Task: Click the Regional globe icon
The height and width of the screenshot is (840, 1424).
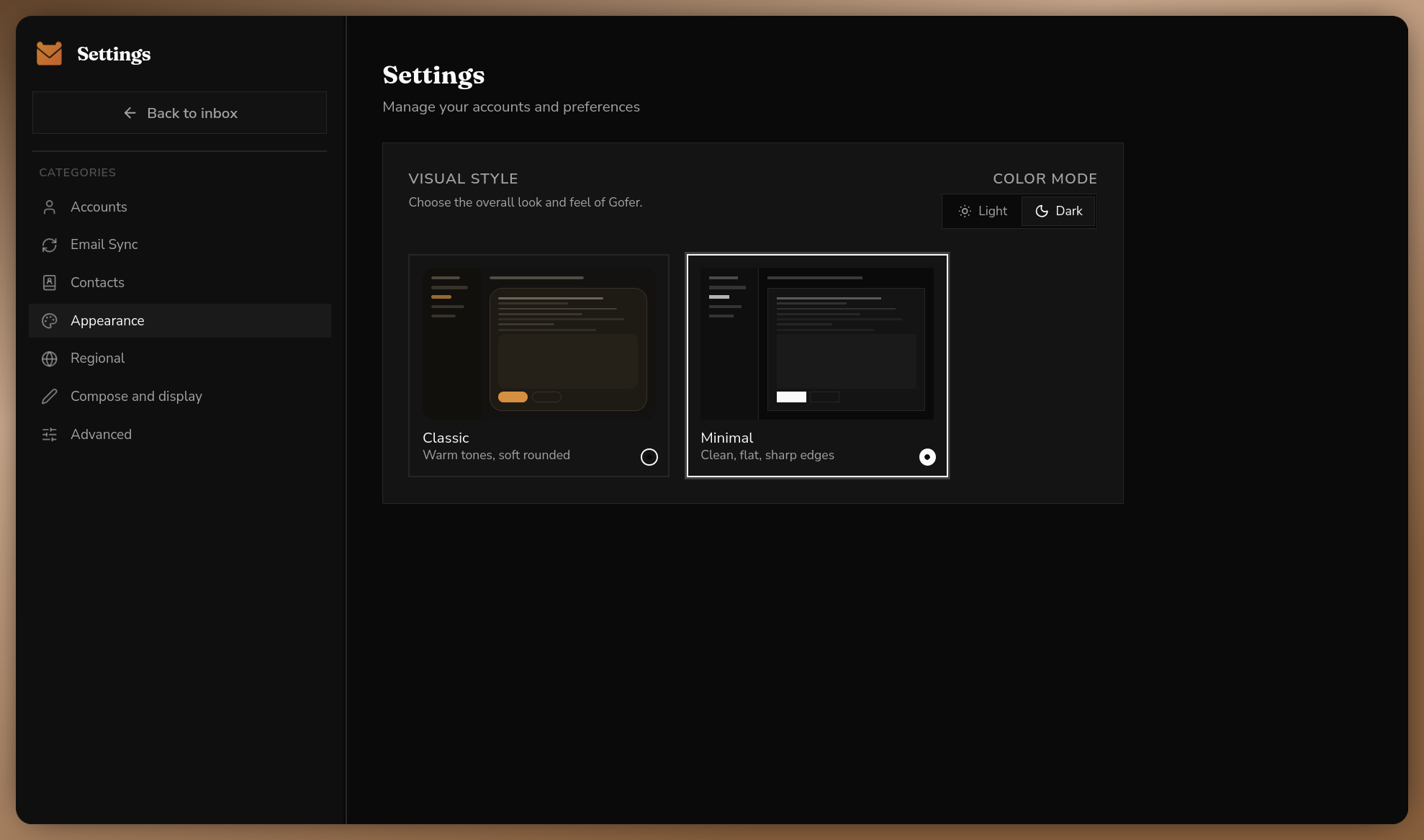Action: coord(49,358)
